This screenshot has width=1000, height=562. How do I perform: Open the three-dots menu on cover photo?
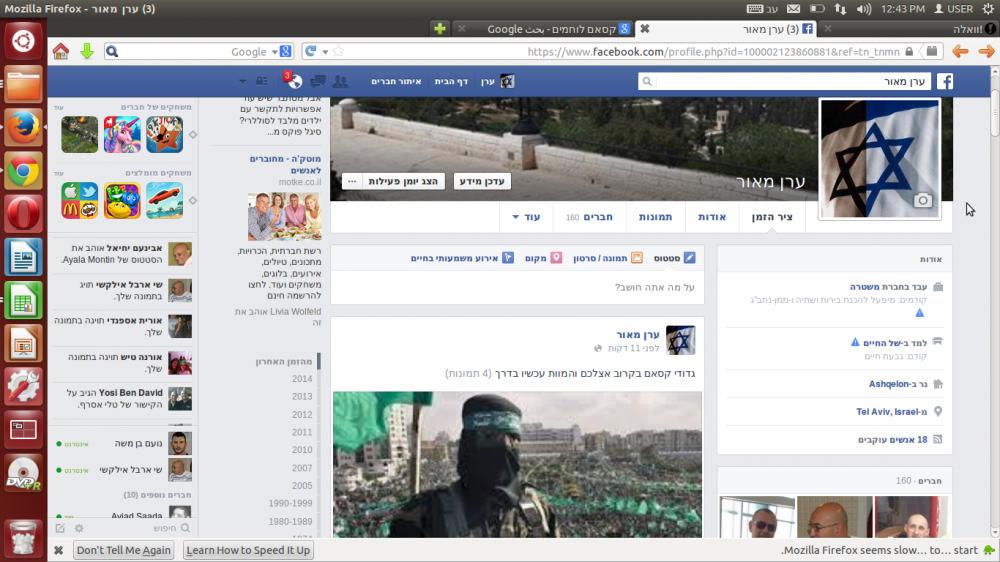pos(351,181)
